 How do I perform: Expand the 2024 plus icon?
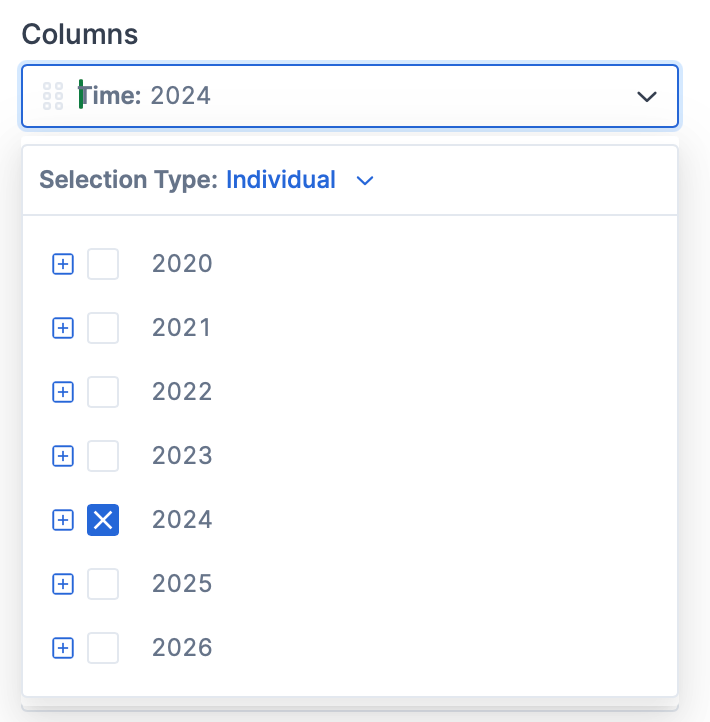click(63, 520)
